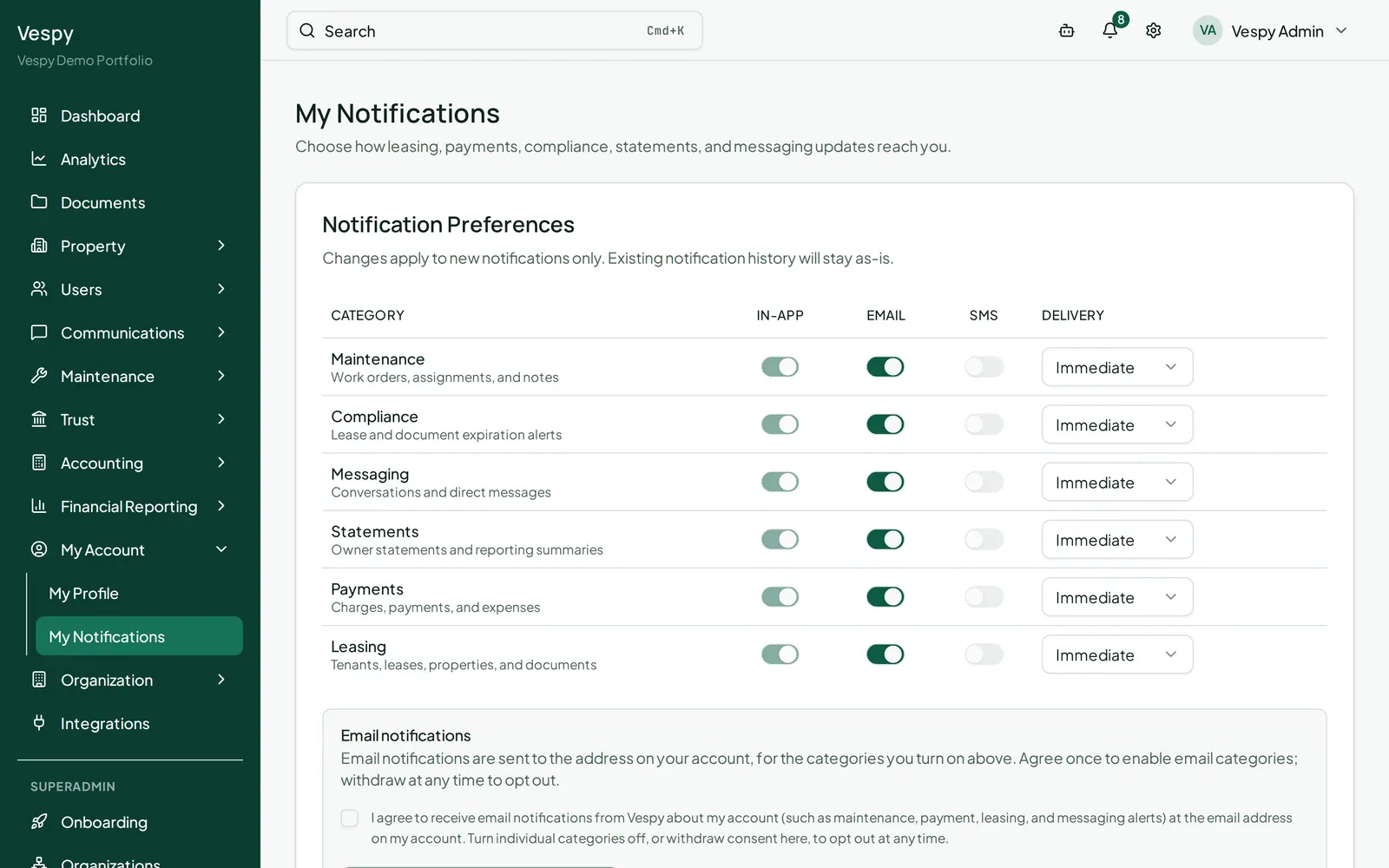This screenshot has height=868, width=1389.
Task: Open Statements delivery dropdown
Action: [1117, 539]
